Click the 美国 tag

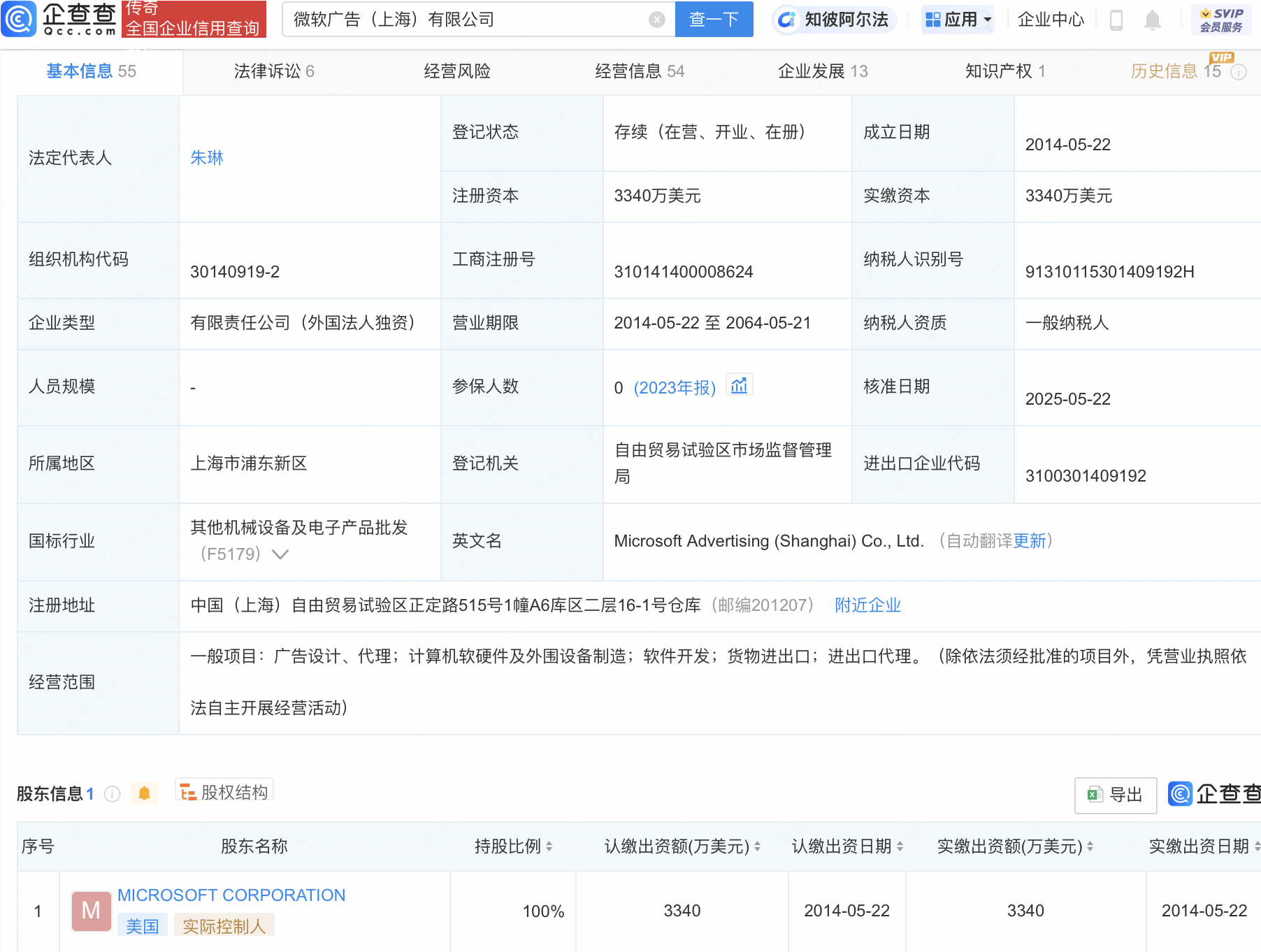[x=143, y=926]
